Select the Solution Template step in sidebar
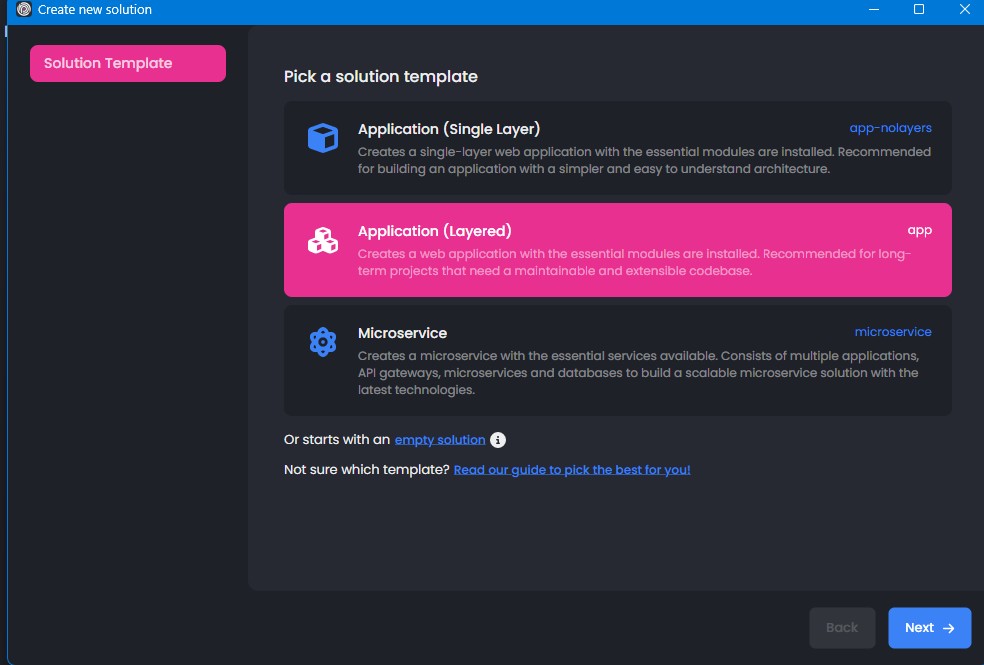Image resolution: width=984 pixels, height=665 pixels. pyautogui.click(x=127, y=63)
